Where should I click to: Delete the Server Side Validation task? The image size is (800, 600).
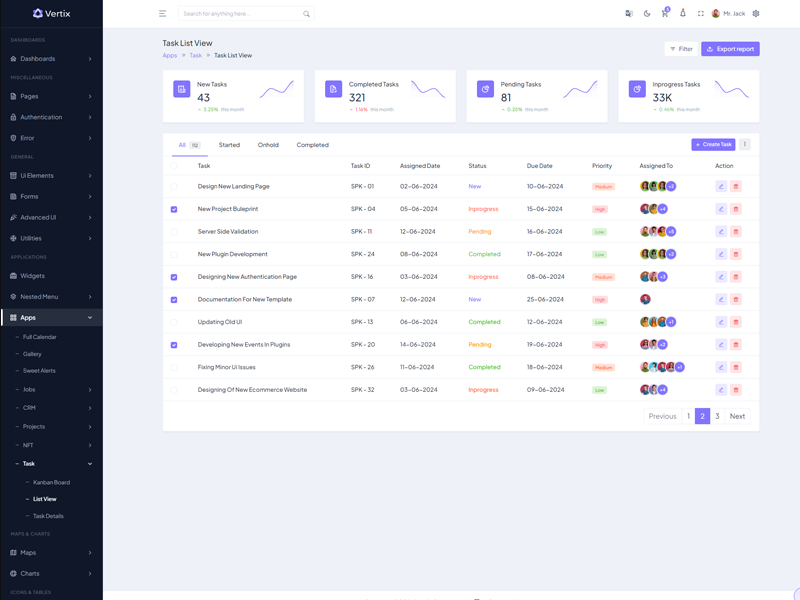pyautogui.click(x=736, y=232)
